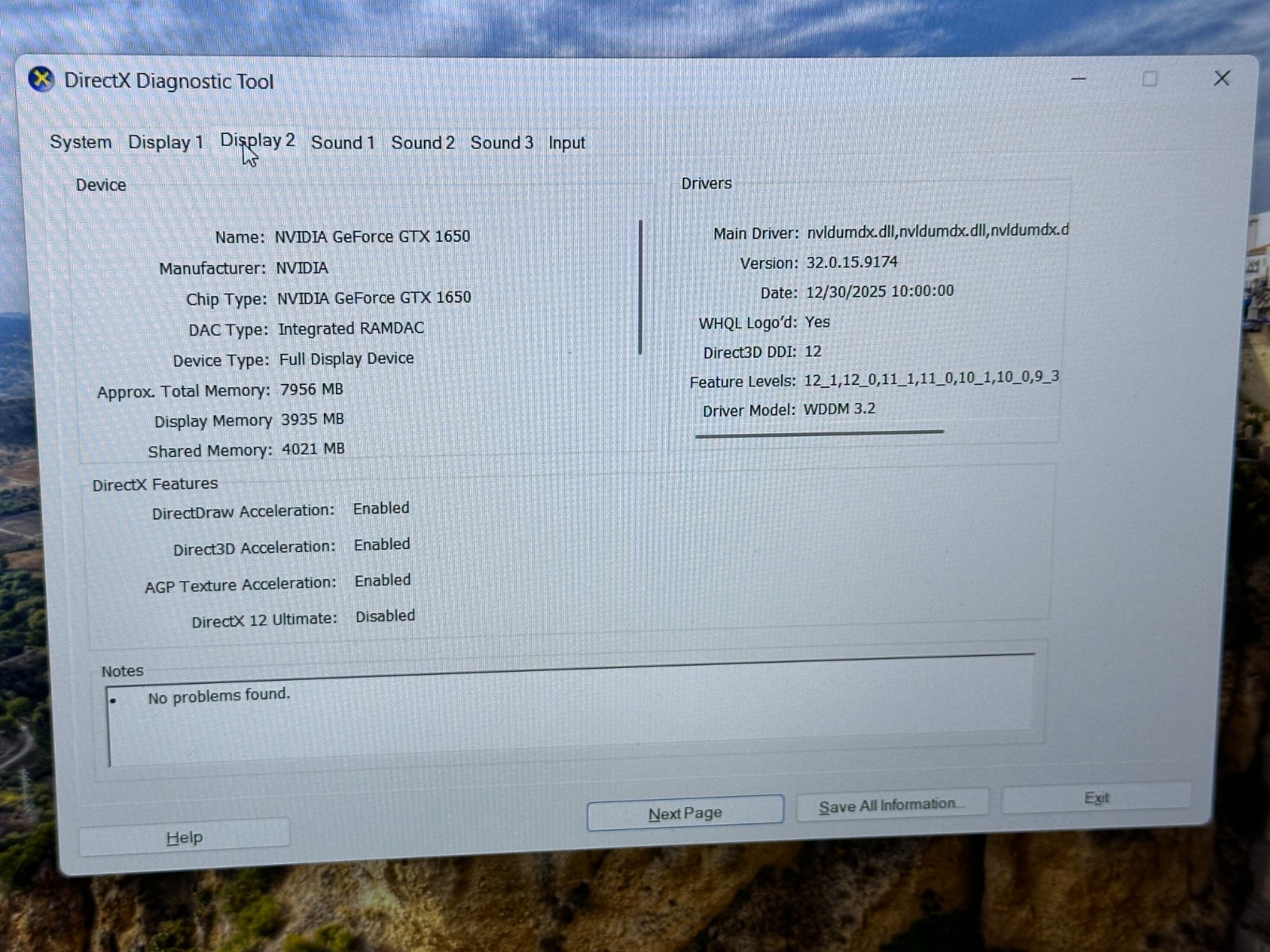Close the DirectX Diagnostic Tool window
The width and height of the screenshot is (1270, 952).
[1222, 78]
